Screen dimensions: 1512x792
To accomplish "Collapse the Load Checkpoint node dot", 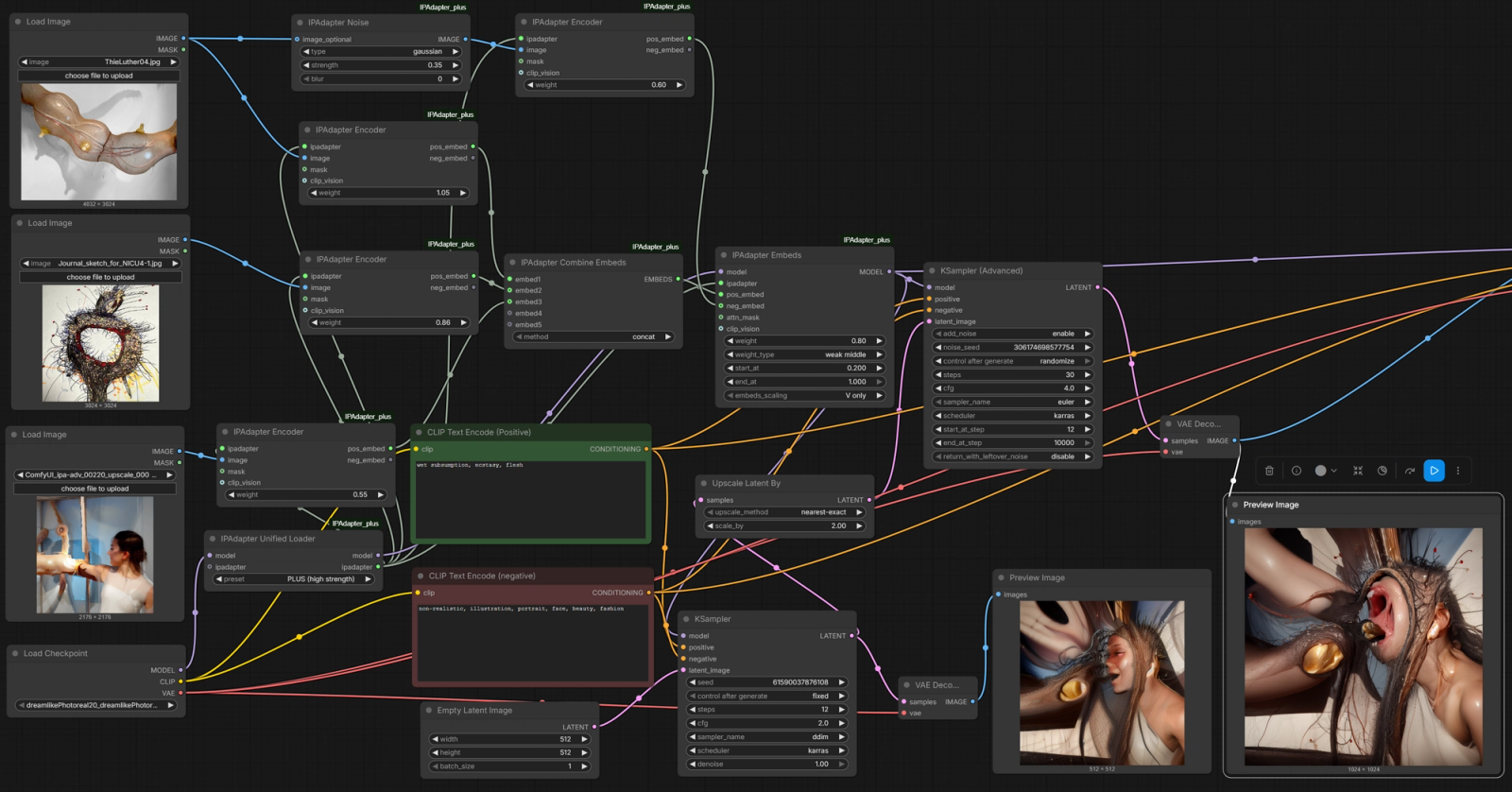I will click(x=15, y=654).
